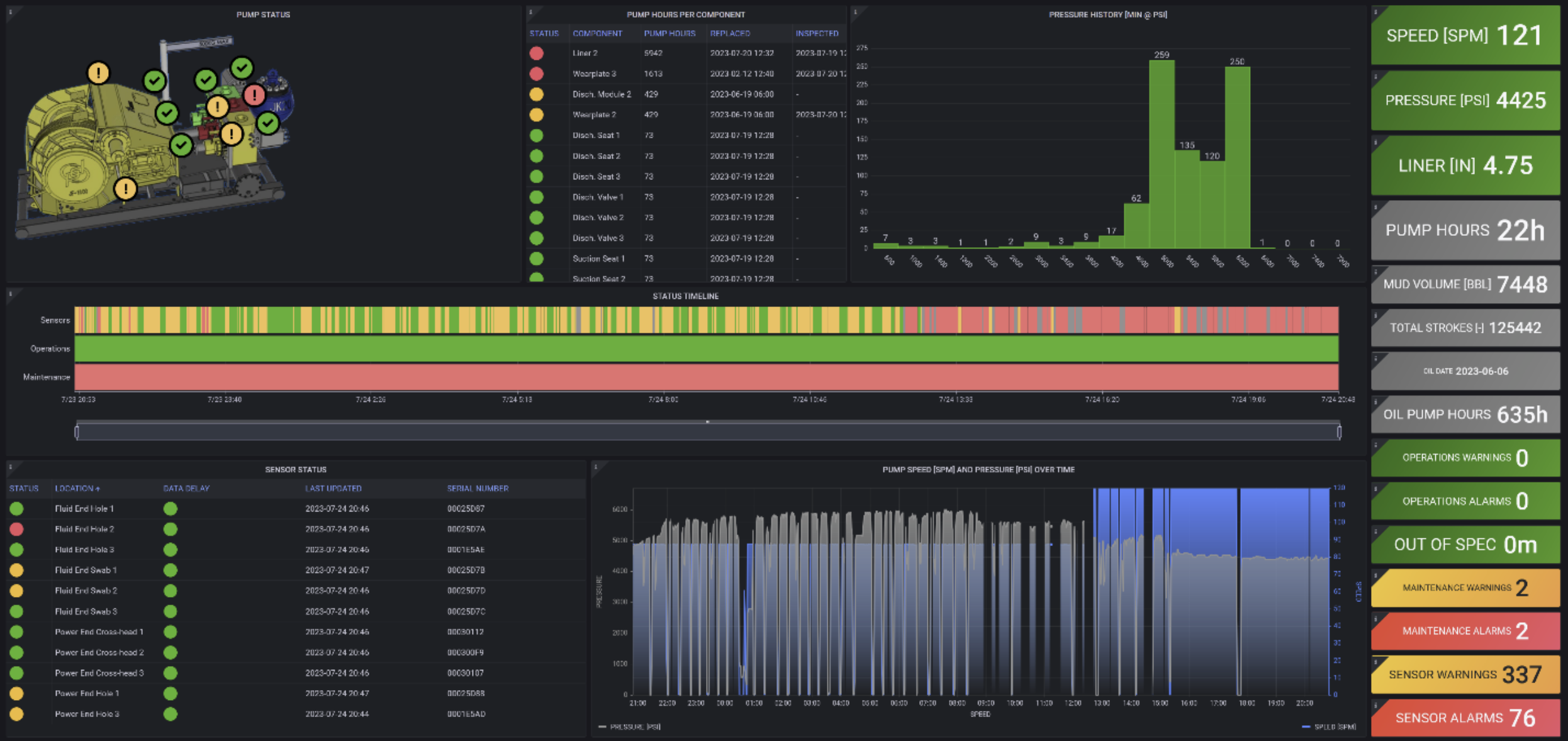Viewport: 1568px width, 741px height.
Task: Click the red status dot beside Fluid End Hole 2
Action: click(x=17, y=529)
